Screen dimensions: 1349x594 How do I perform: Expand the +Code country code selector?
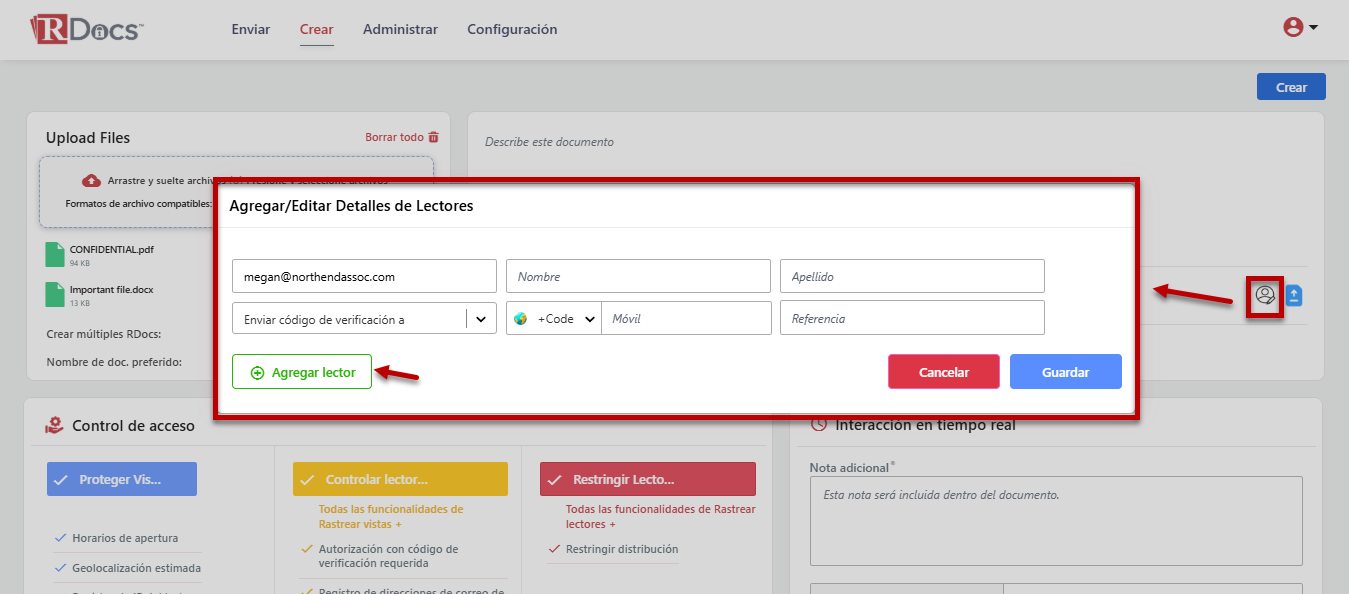coord(555,318)
